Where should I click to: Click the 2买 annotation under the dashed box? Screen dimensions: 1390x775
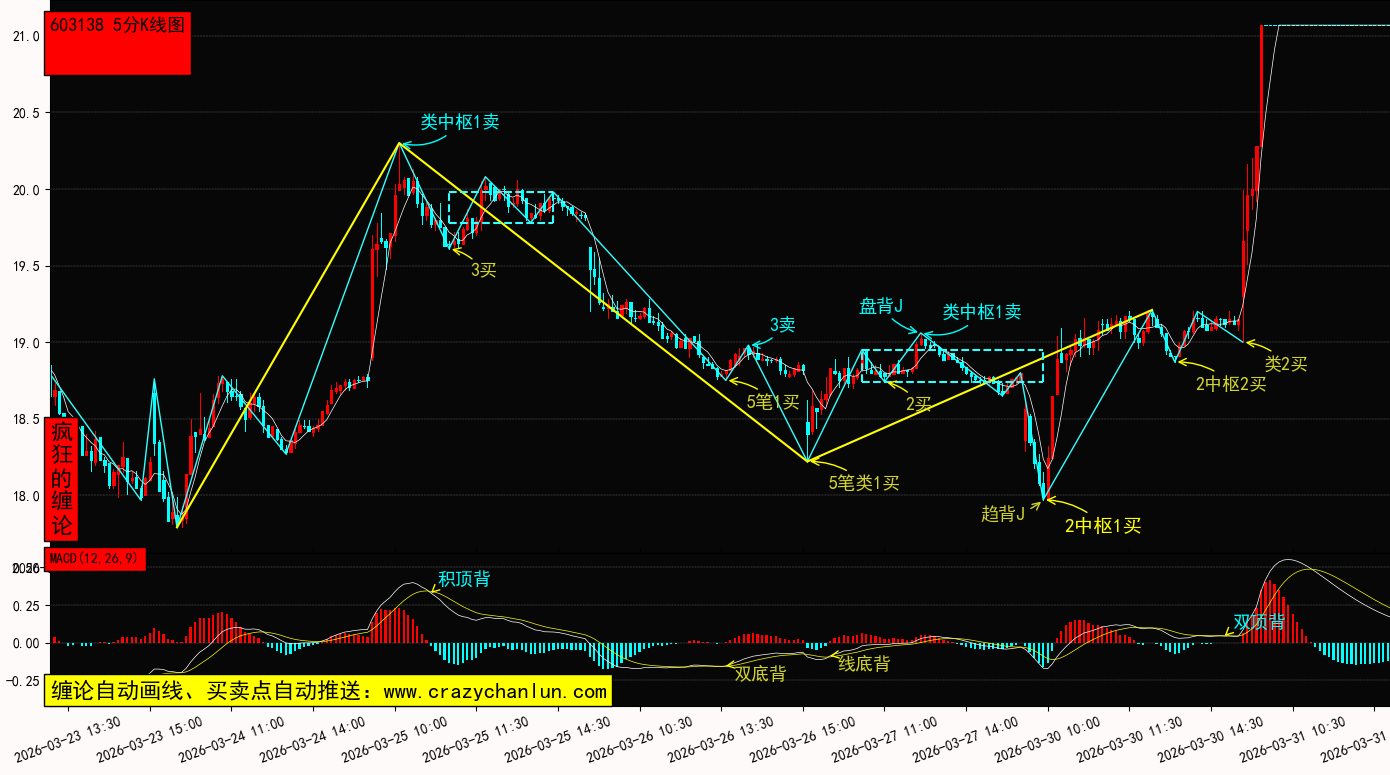click(918, 404)
